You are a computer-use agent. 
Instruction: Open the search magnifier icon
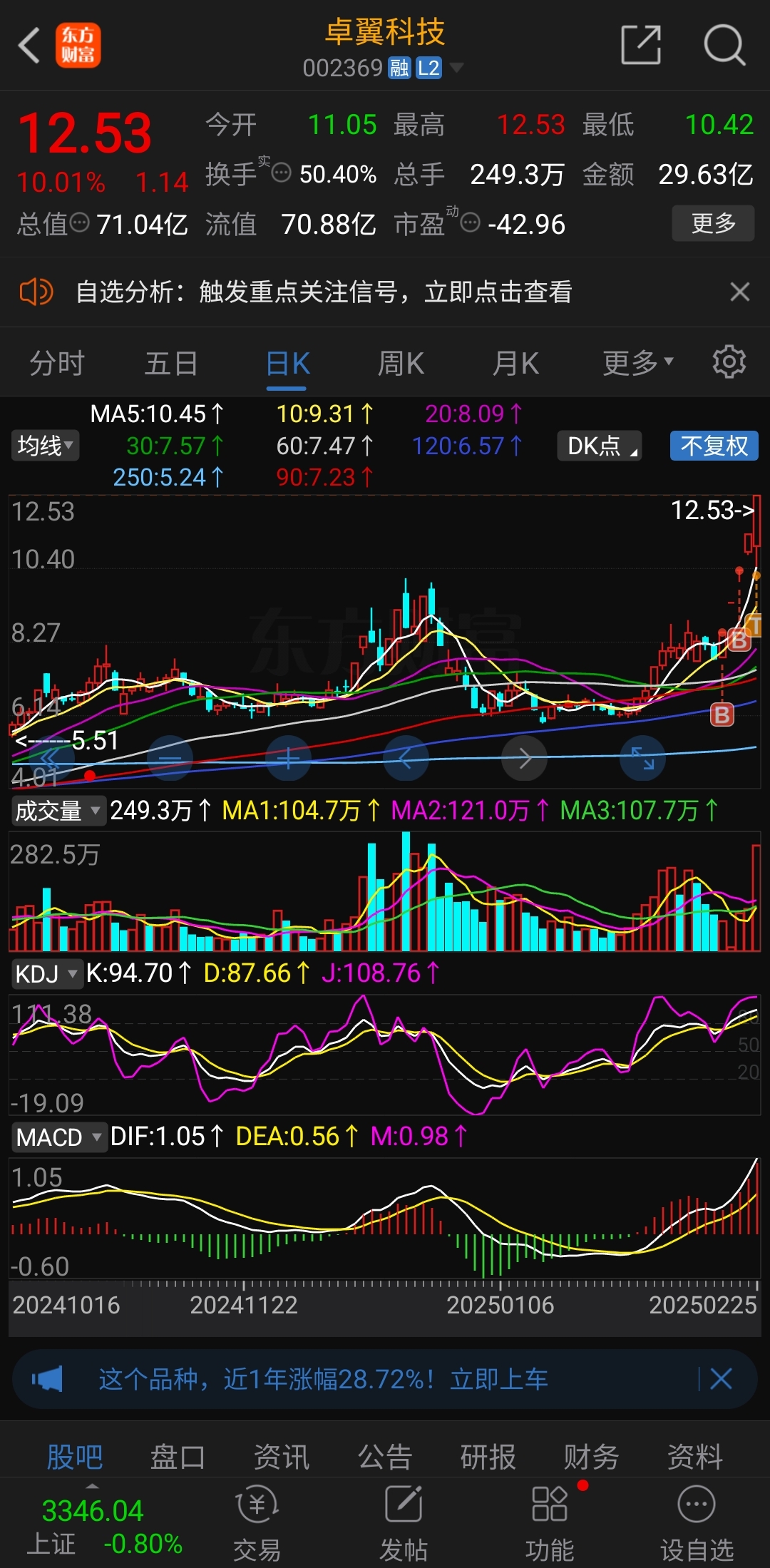[x=724, y=46]
